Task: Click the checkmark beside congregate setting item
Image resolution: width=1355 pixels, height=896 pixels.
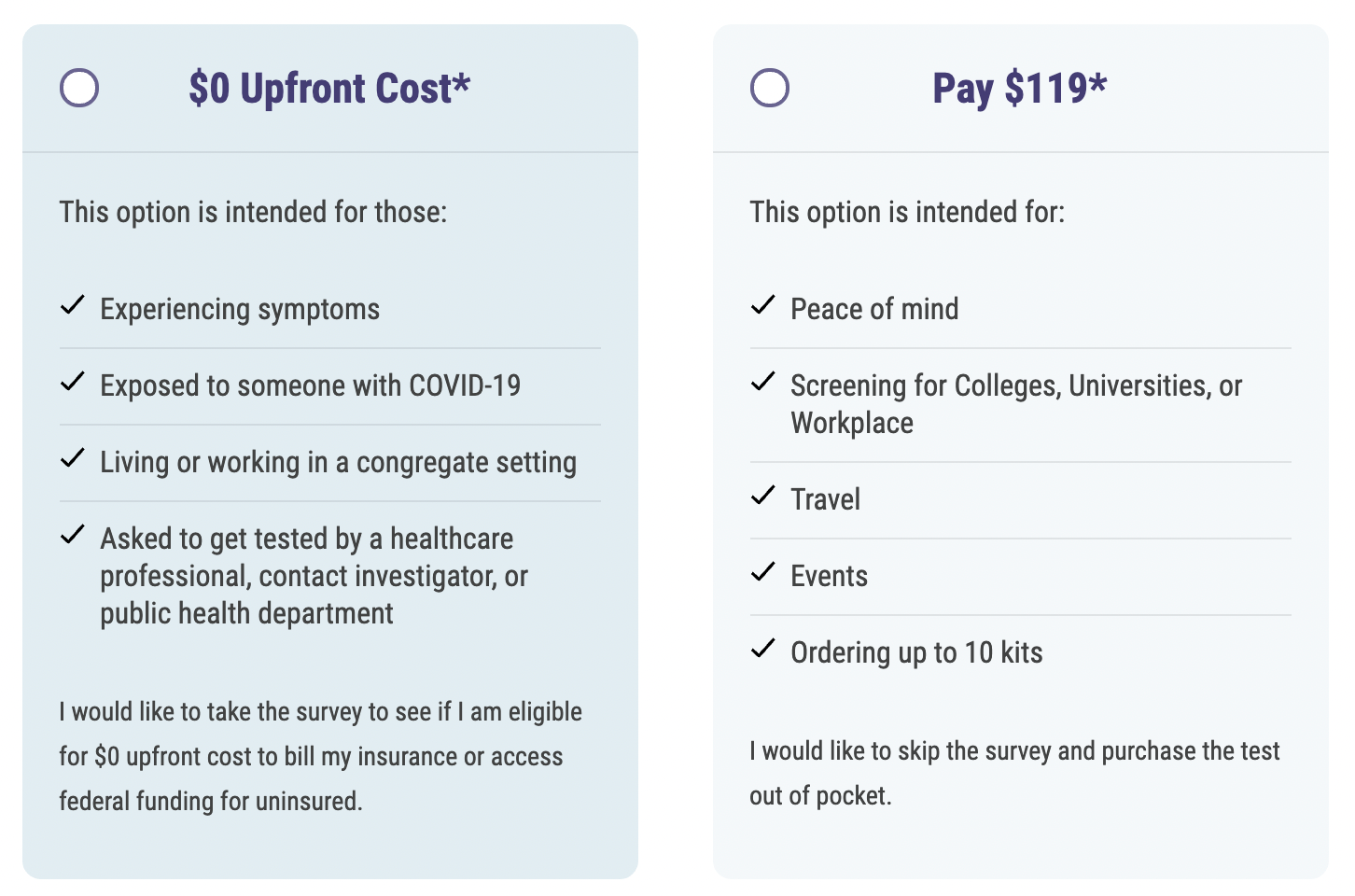Action: (73, 459)
